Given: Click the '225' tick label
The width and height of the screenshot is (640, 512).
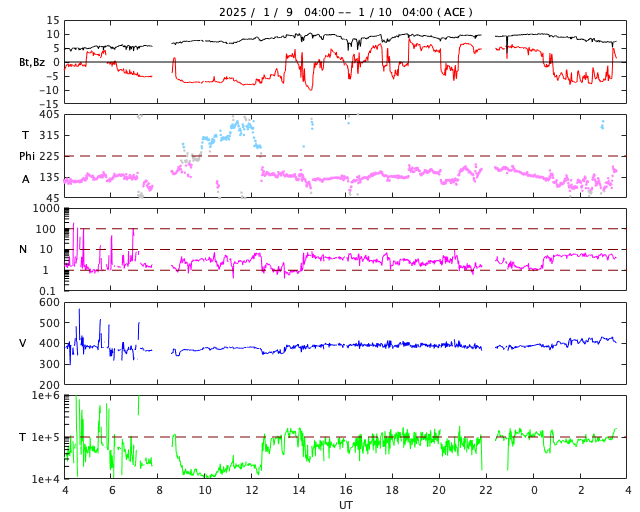Looking at the screenshot, I should 49,156.
